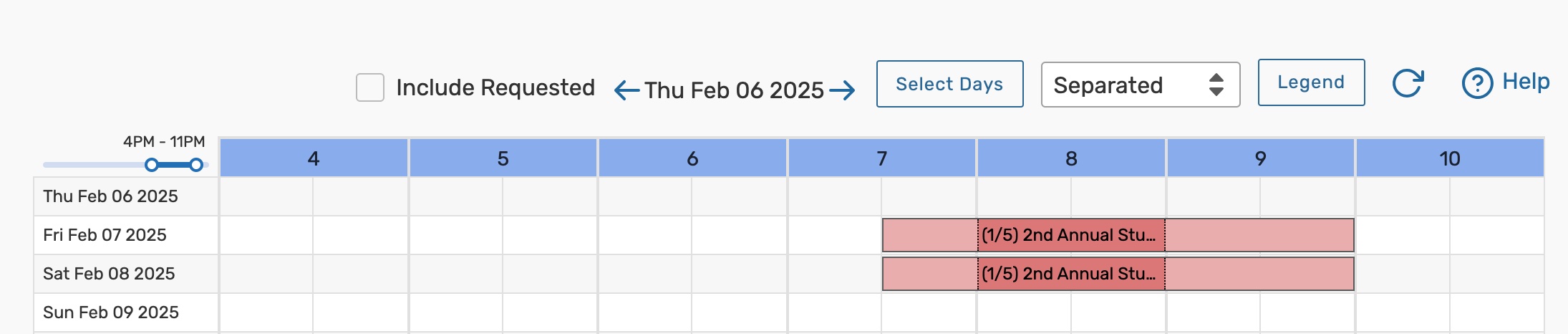The image size is (1568, 334).
Task: Click the Help question mark icon
Action: click(x=1477, y=83)
